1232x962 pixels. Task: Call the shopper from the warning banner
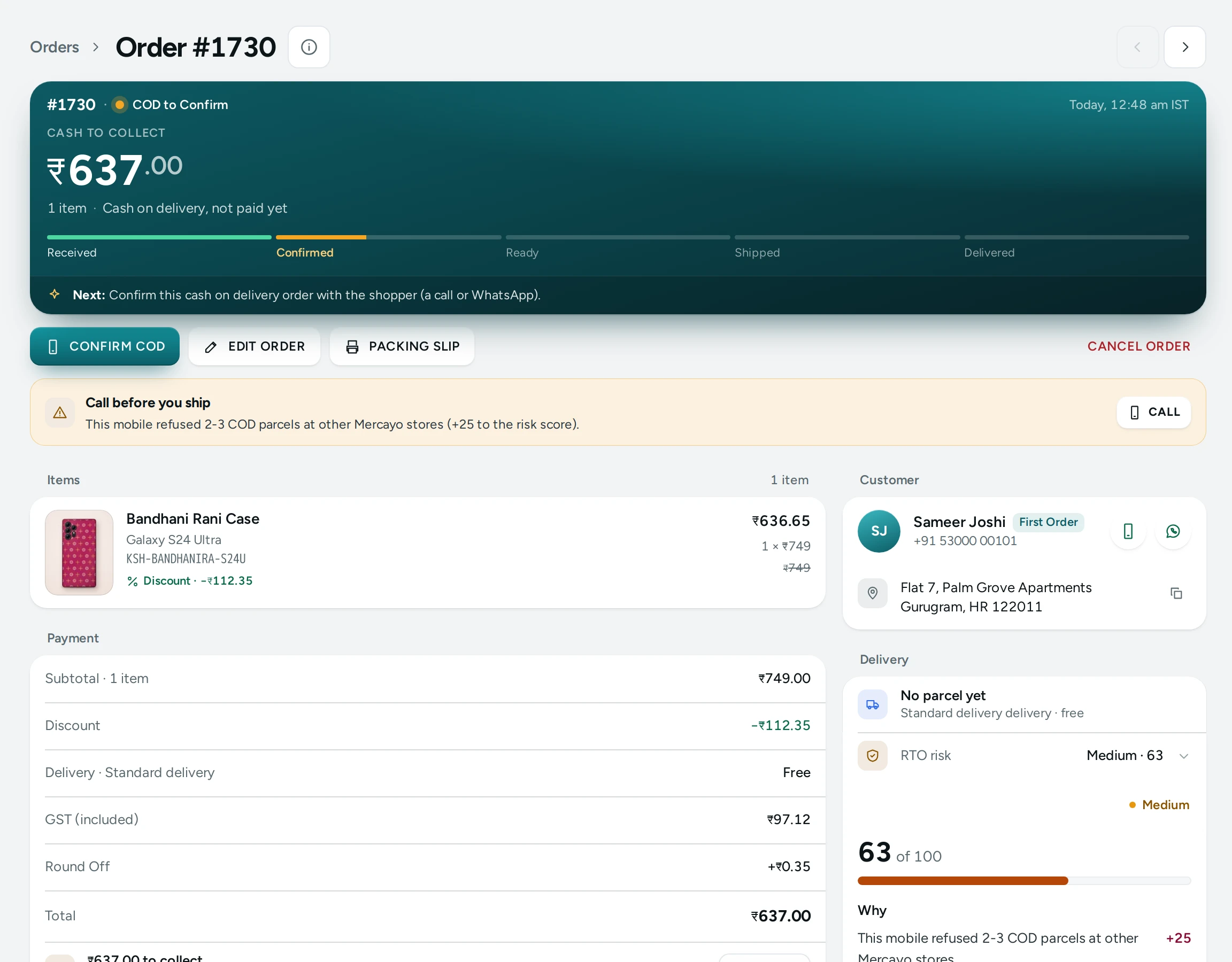1153,412
